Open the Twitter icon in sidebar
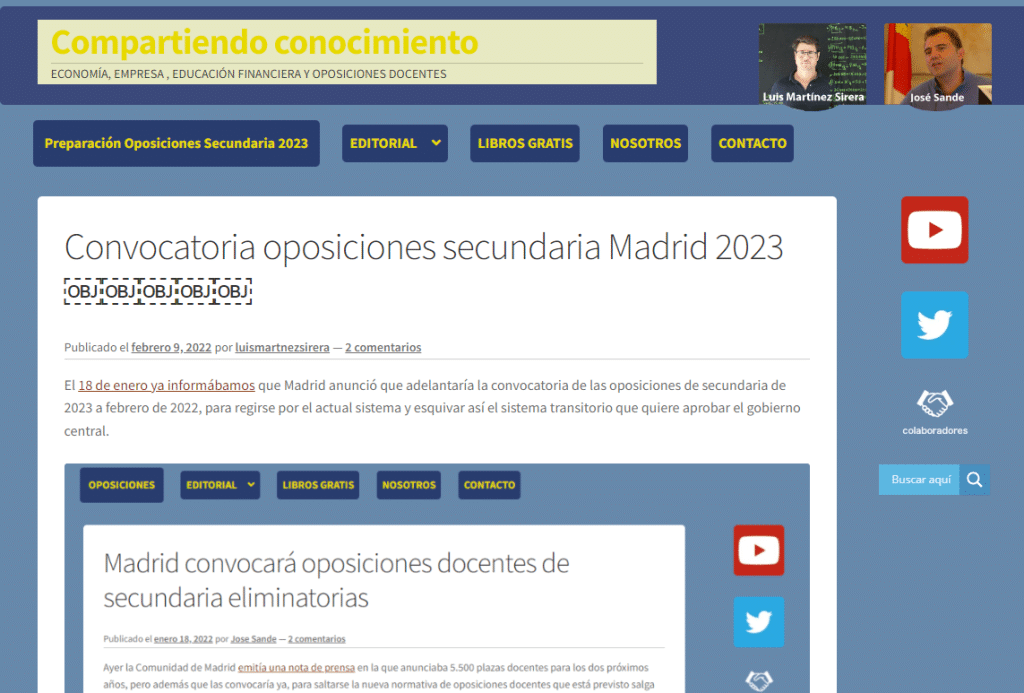1024x693 pixels. pos(934,325)
